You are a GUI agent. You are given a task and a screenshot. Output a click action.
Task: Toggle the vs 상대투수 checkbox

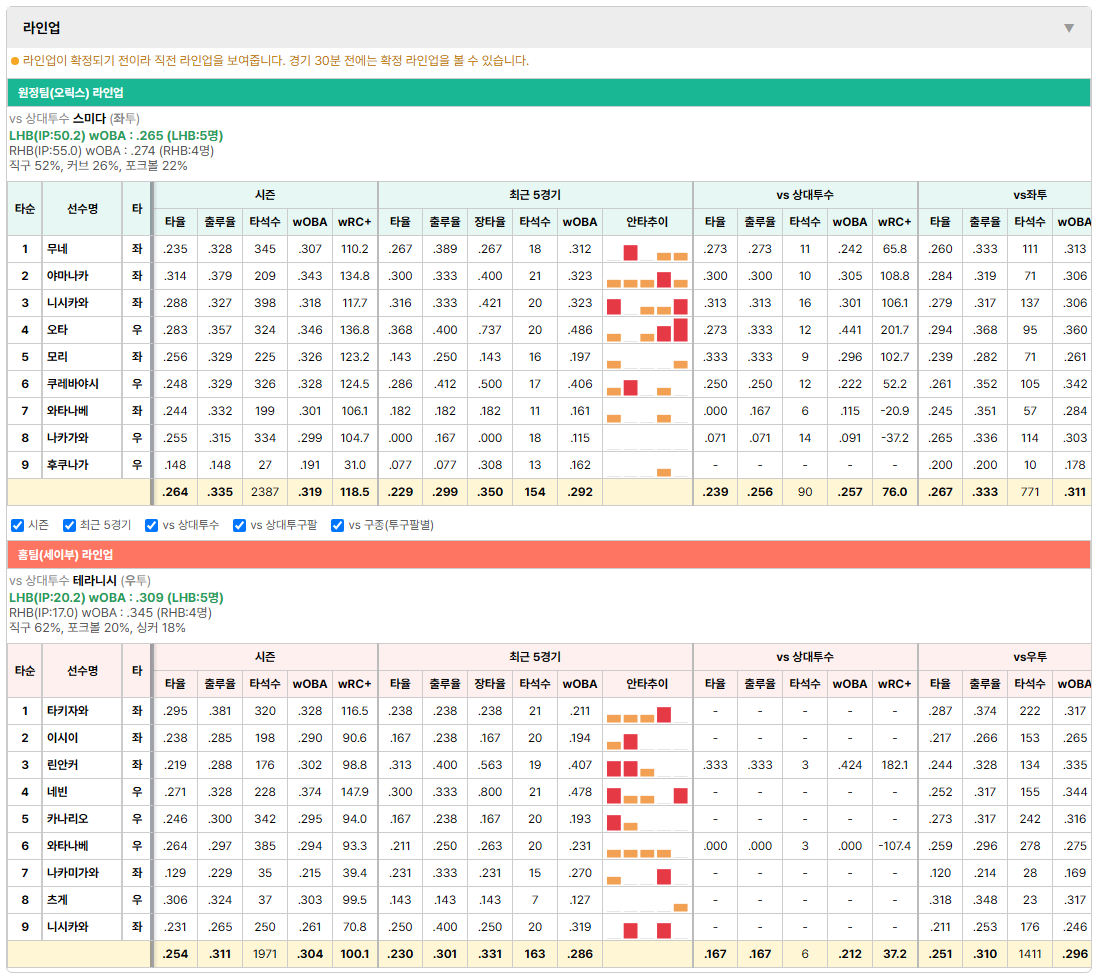[x=151, y=525]
